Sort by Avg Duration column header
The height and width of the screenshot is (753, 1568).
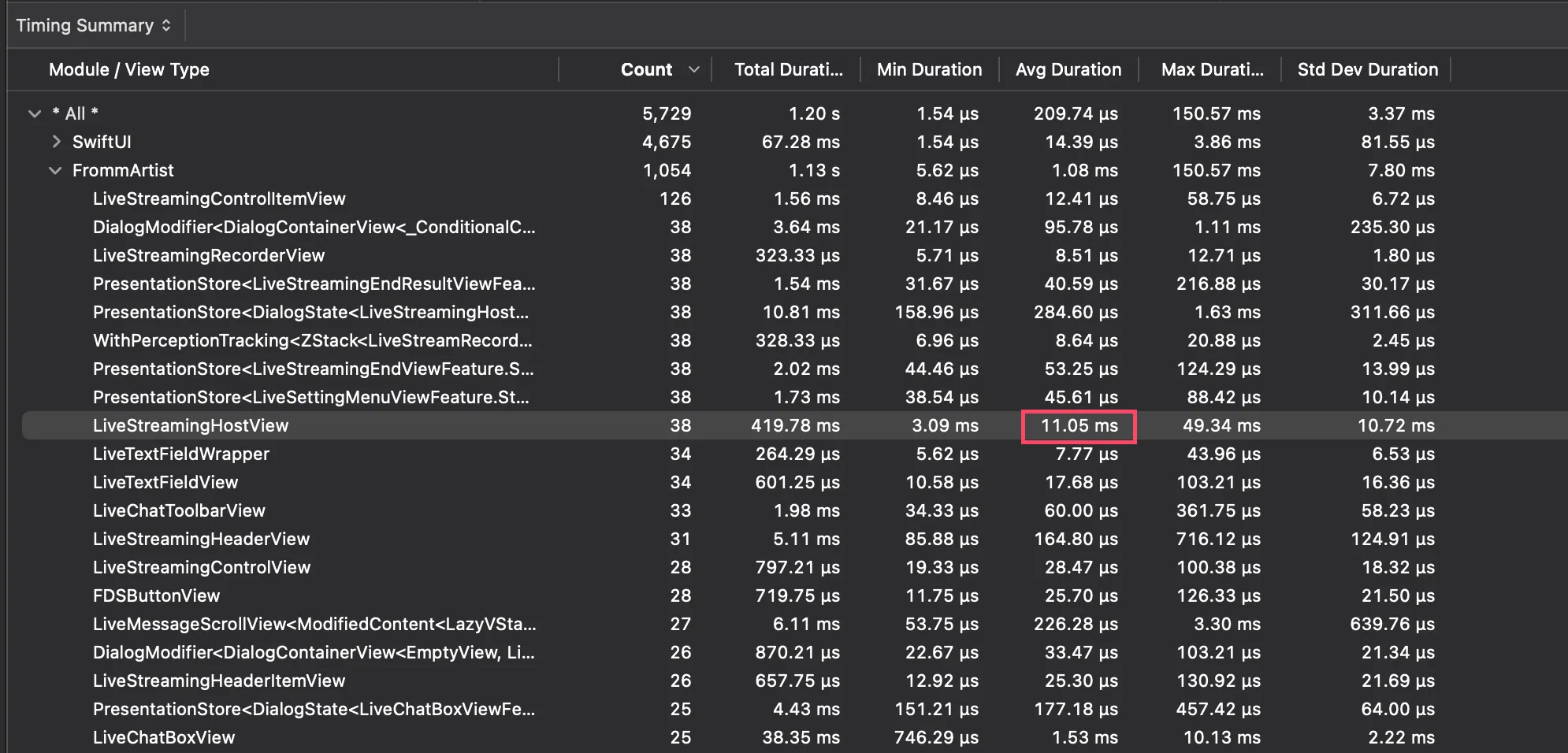(x=1068, y=69)
